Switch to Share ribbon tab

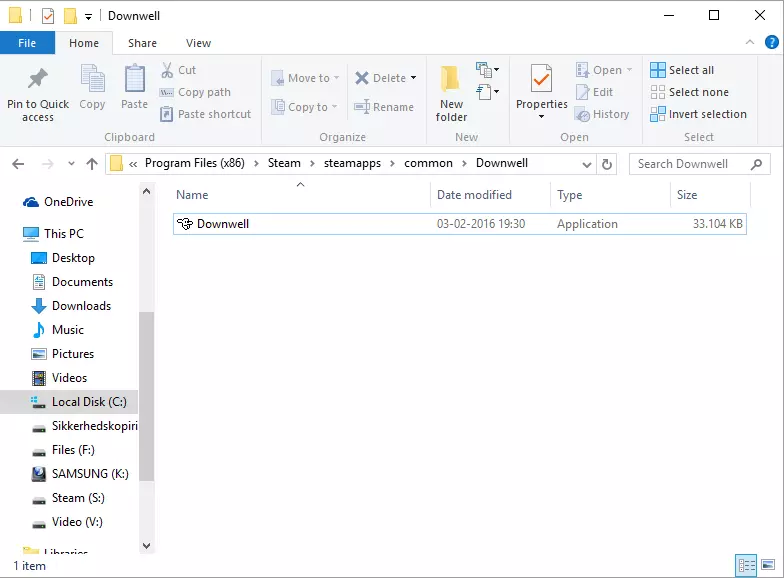click(142, 43)
